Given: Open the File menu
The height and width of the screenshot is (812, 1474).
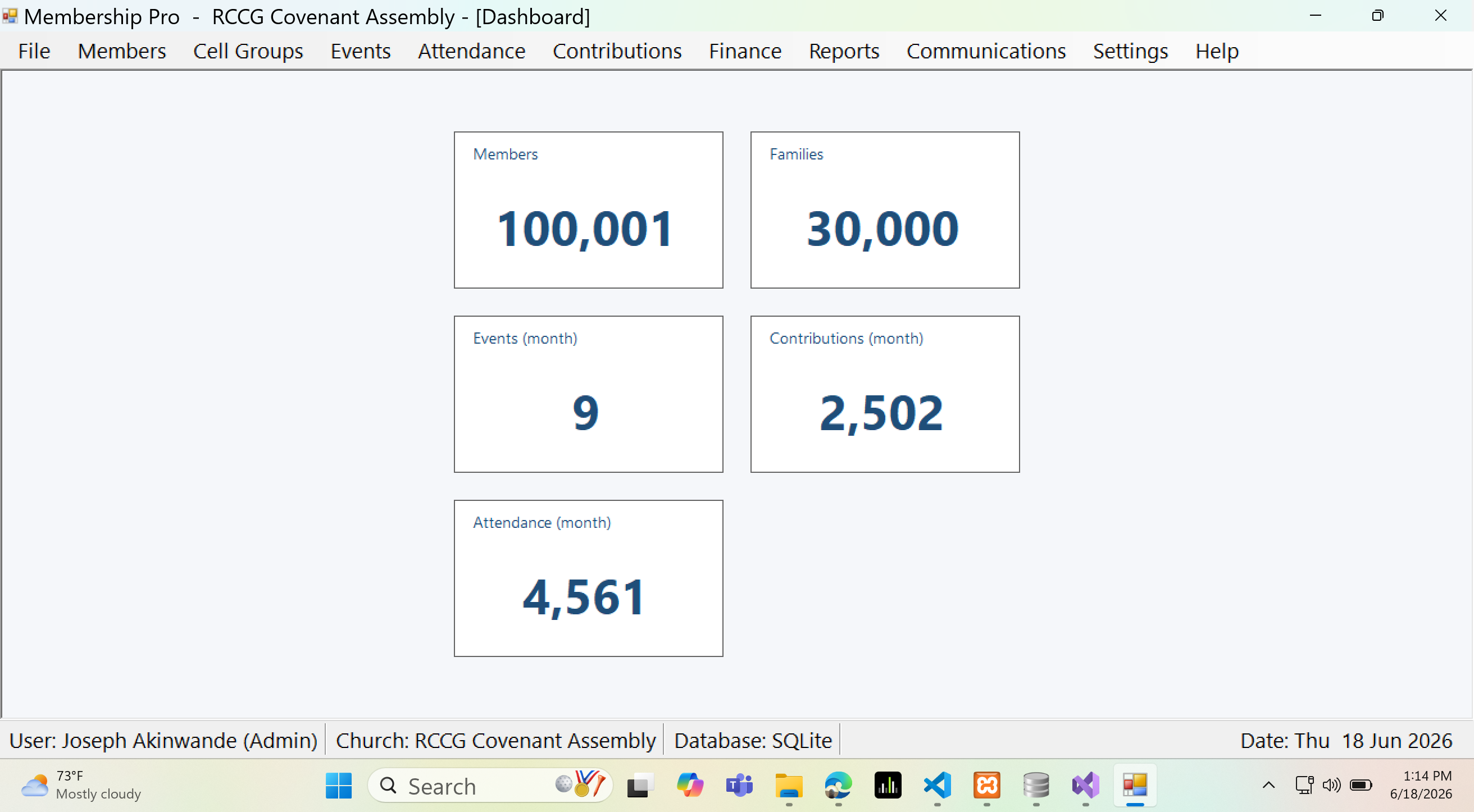Looking at the screenshot, I should click(x=34, y=51).
